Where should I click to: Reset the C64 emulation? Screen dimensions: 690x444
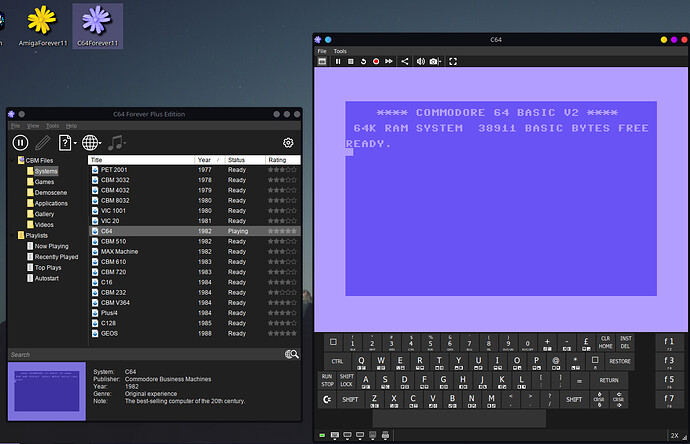363,62
